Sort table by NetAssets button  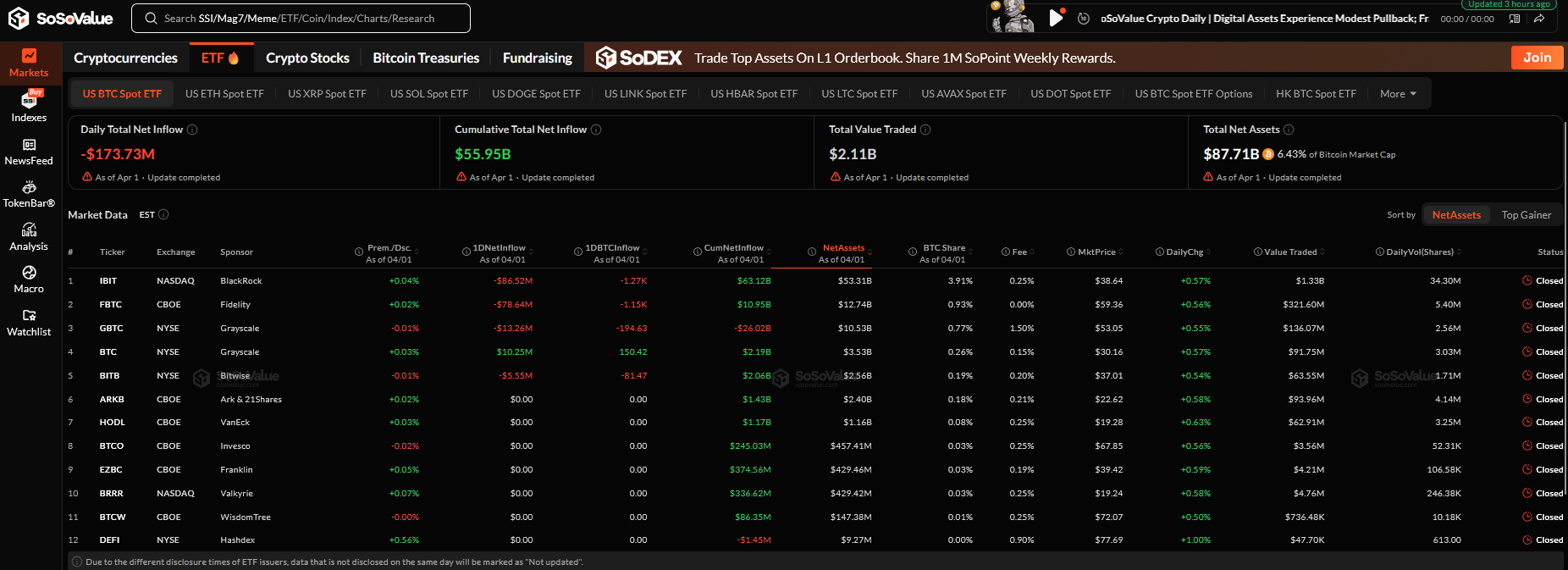click(x=1456, y=214)
